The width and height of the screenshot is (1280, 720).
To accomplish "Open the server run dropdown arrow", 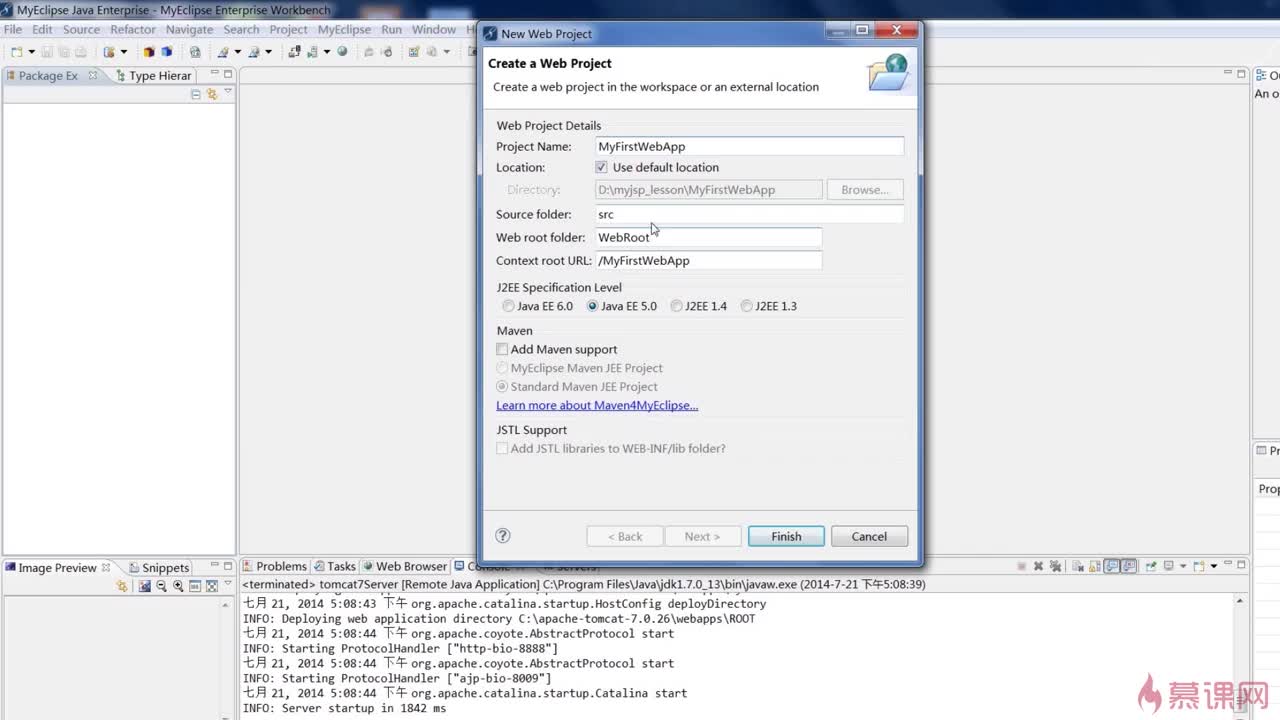I will pyautogui.click(x=327, y=52).
